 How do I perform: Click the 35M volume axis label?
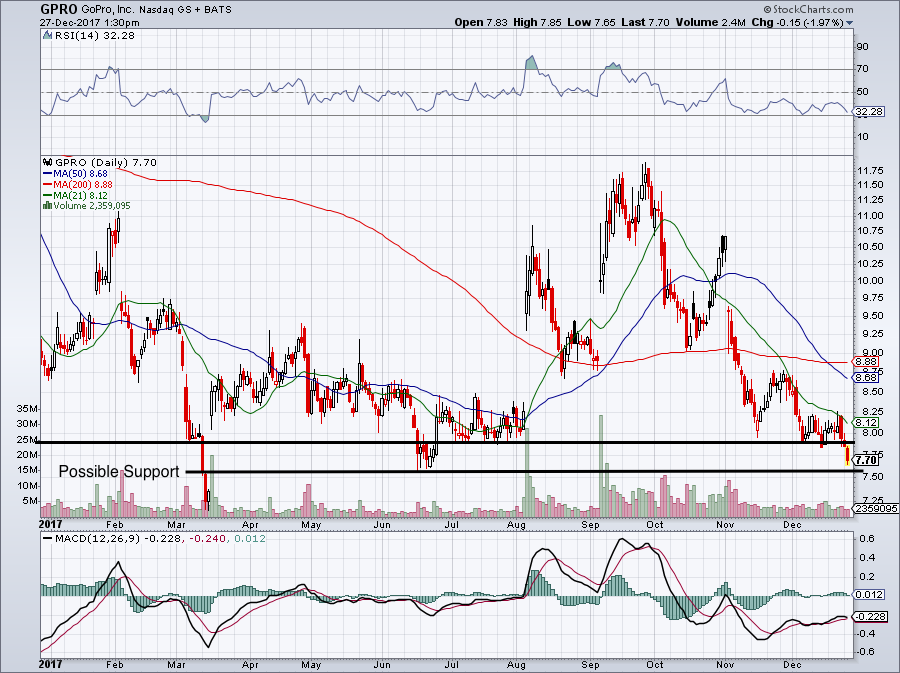pos(27,409)
